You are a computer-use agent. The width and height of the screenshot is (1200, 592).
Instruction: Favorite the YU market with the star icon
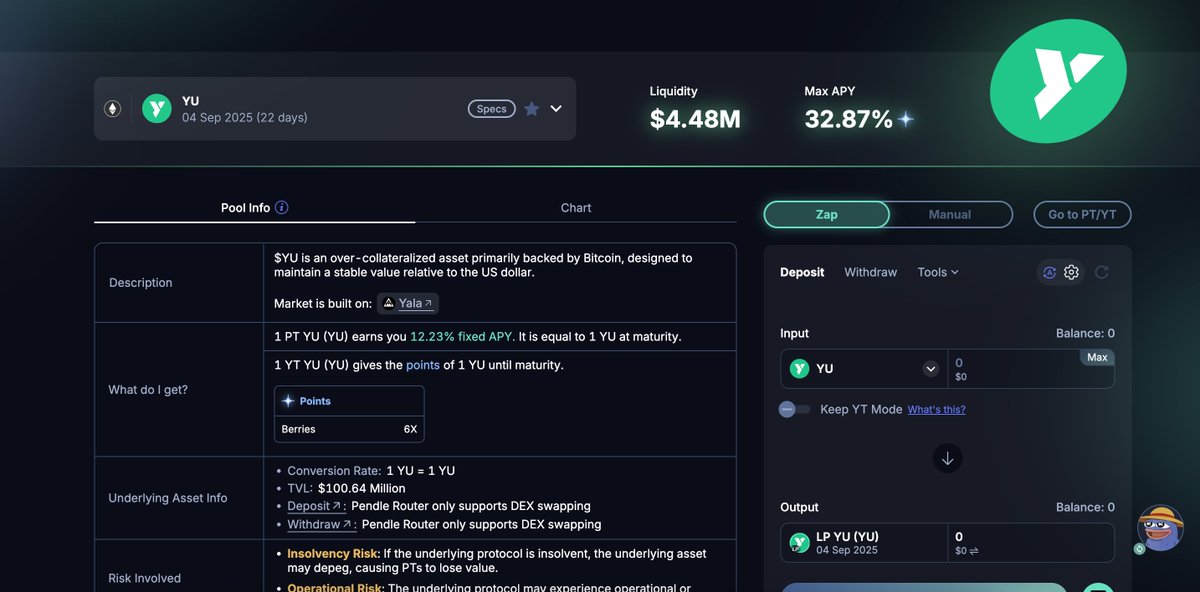pos(532,109)
